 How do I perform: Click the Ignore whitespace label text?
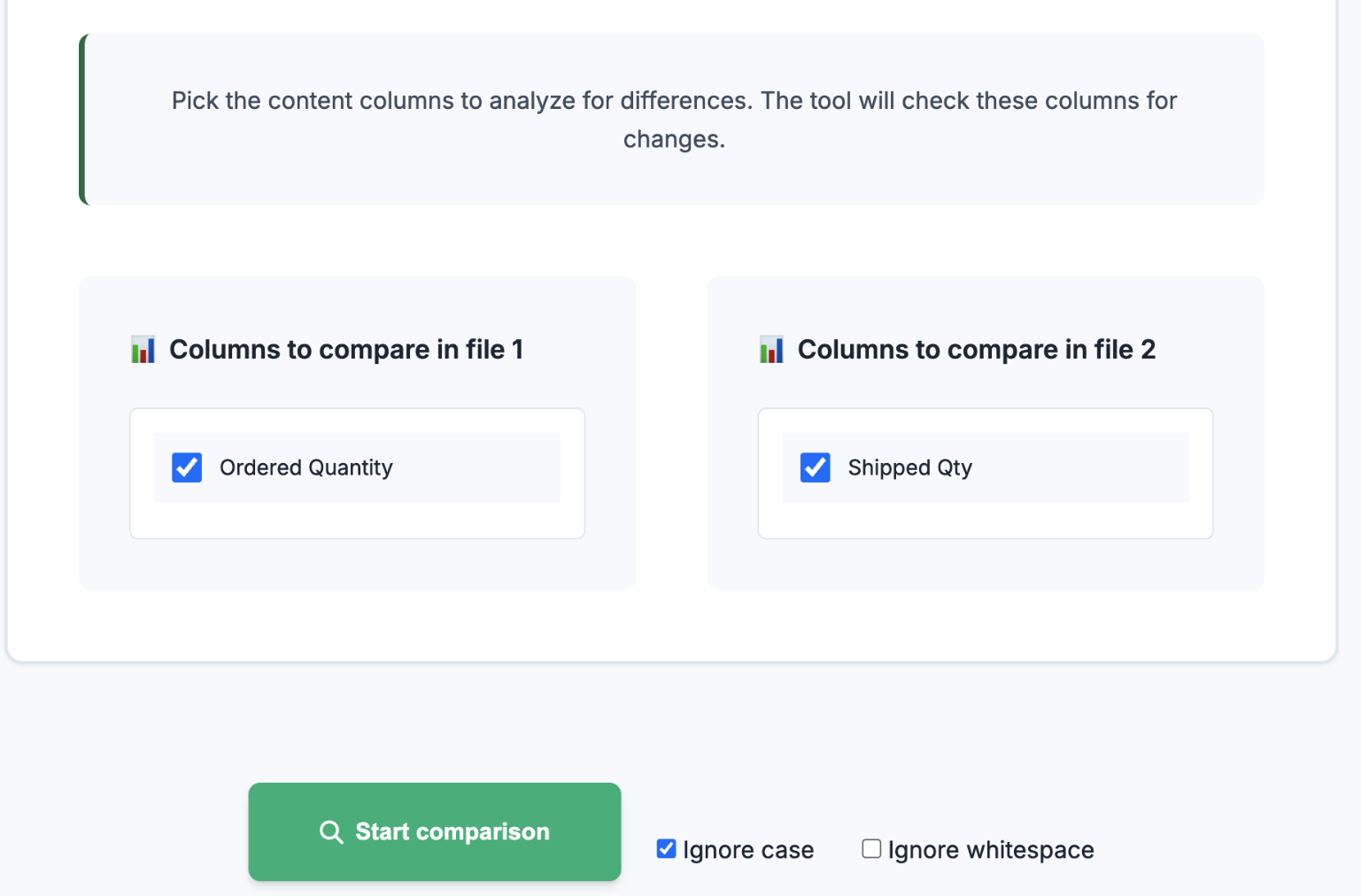pos(991,850)
